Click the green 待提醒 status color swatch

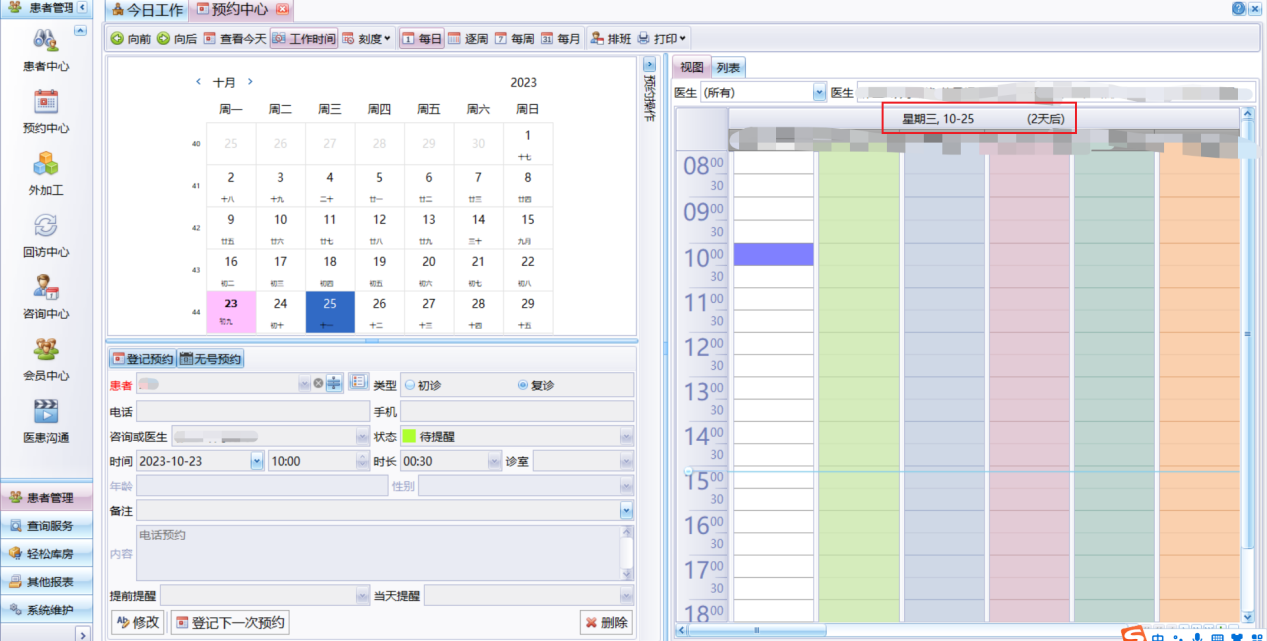click(x=409, y=436)
